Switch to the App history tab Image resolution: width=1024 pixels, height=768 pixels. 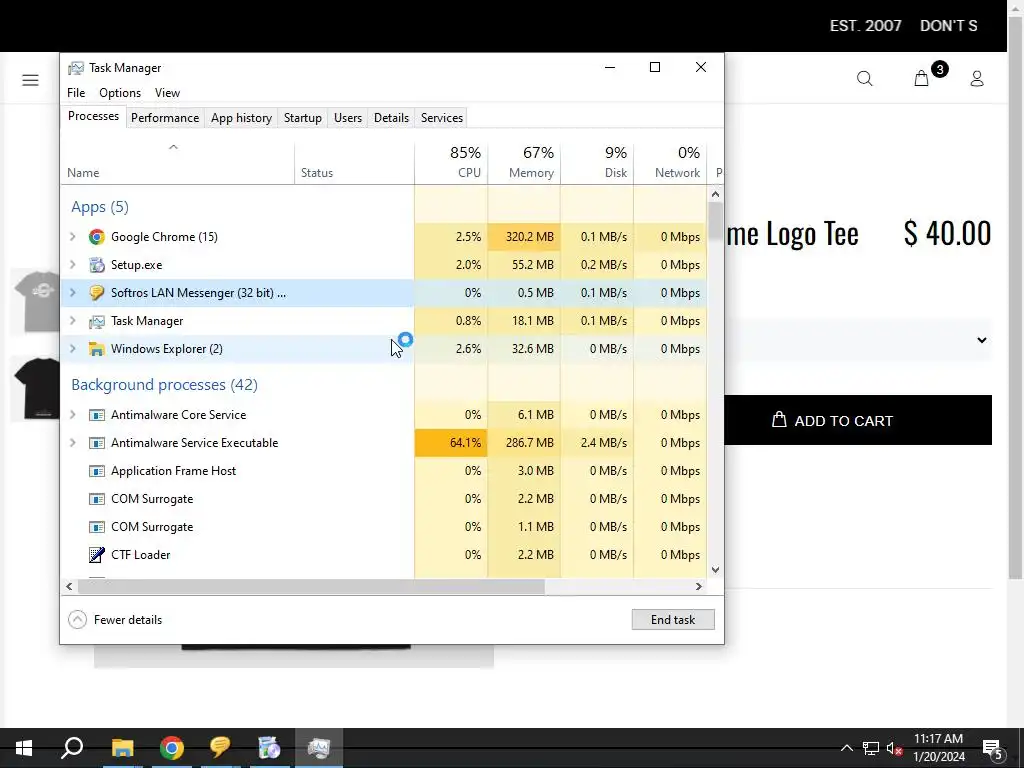241,118
